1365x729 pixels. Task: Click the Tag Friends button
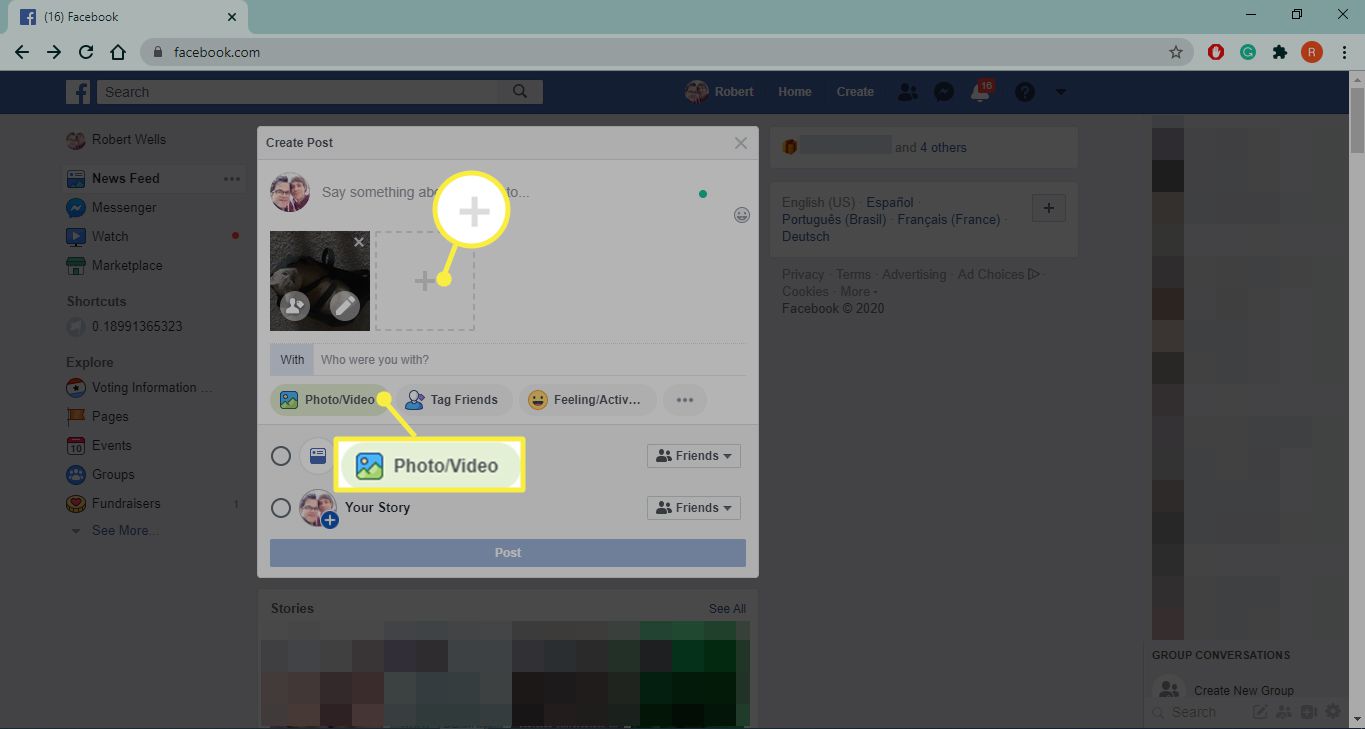454,400
